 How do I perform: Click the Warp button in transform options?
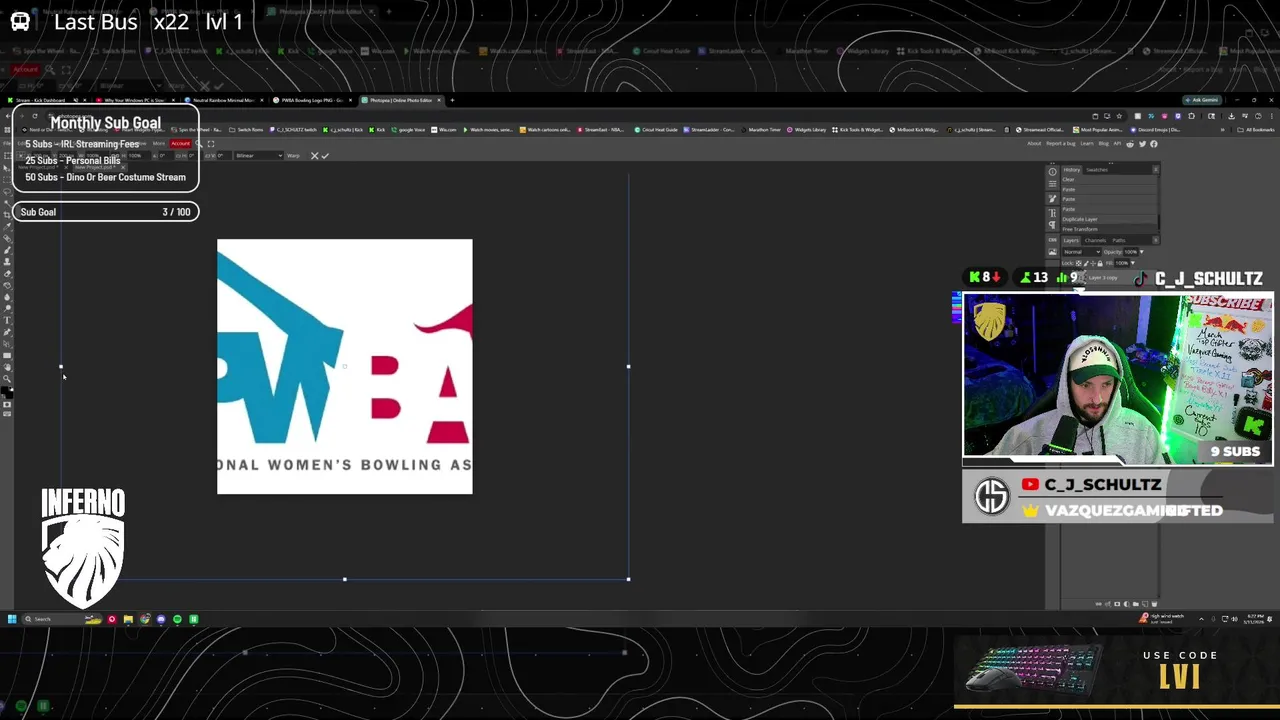coord(293,156)
